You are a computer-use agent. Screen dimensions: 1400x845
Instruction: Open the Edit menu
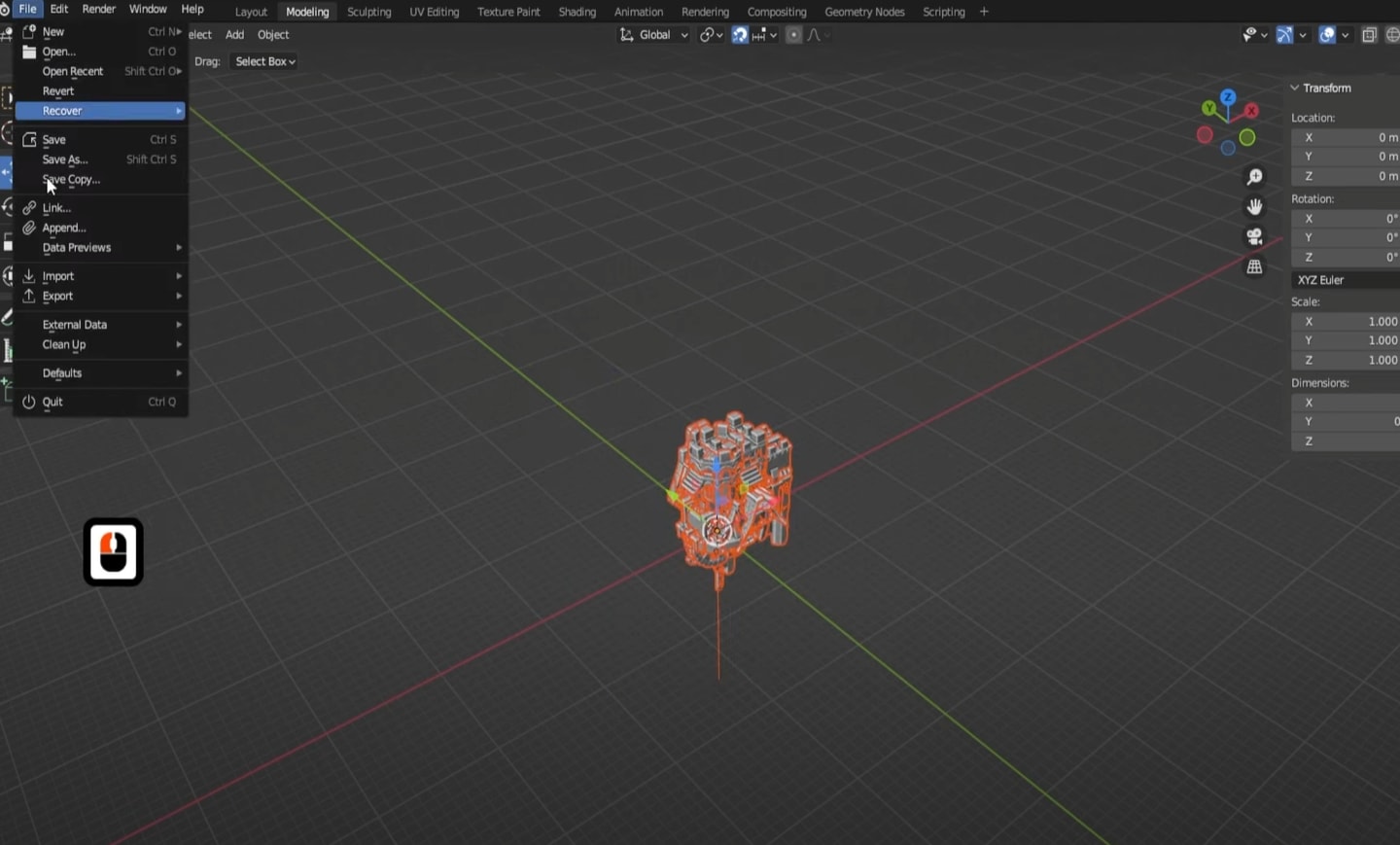point(59,9)
